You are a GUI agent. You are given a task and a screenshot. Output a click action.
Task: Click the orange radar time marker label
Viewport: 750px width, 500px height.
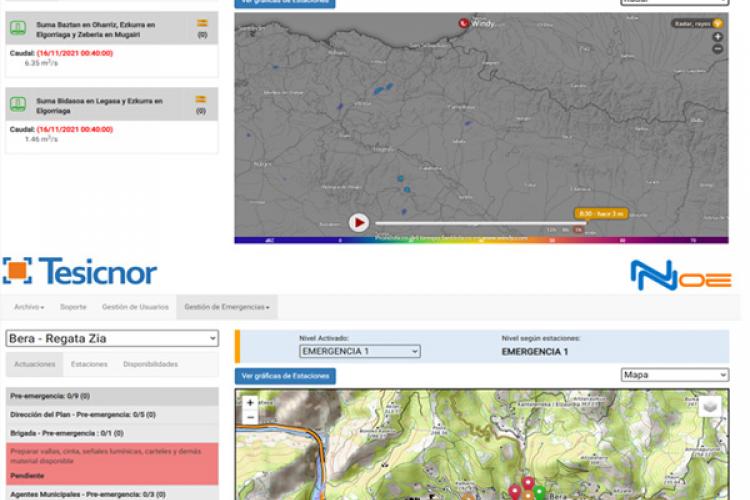601,214
